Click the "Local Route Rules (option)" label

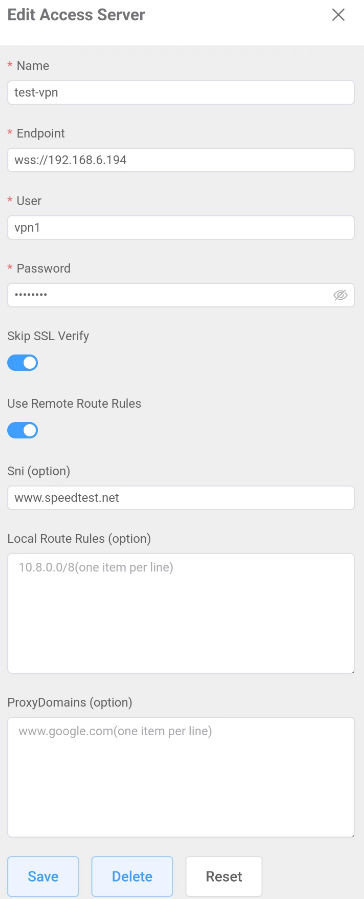(x=79, y=538)
